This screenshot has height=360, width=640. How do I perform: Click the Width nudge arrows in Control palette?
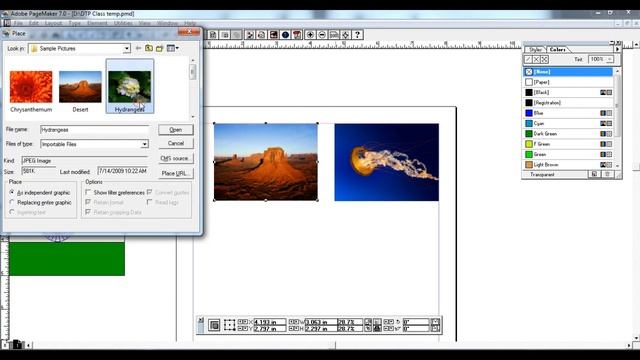pos(294,322)
